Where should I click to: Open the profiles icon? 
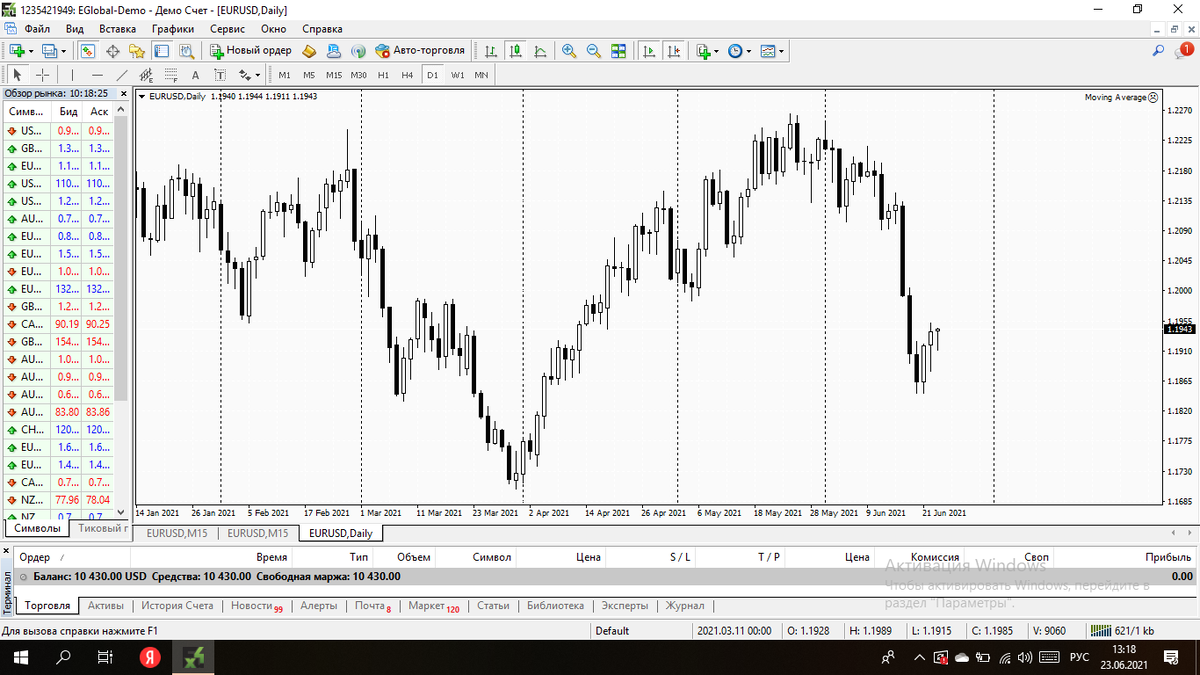click(50, 50)
